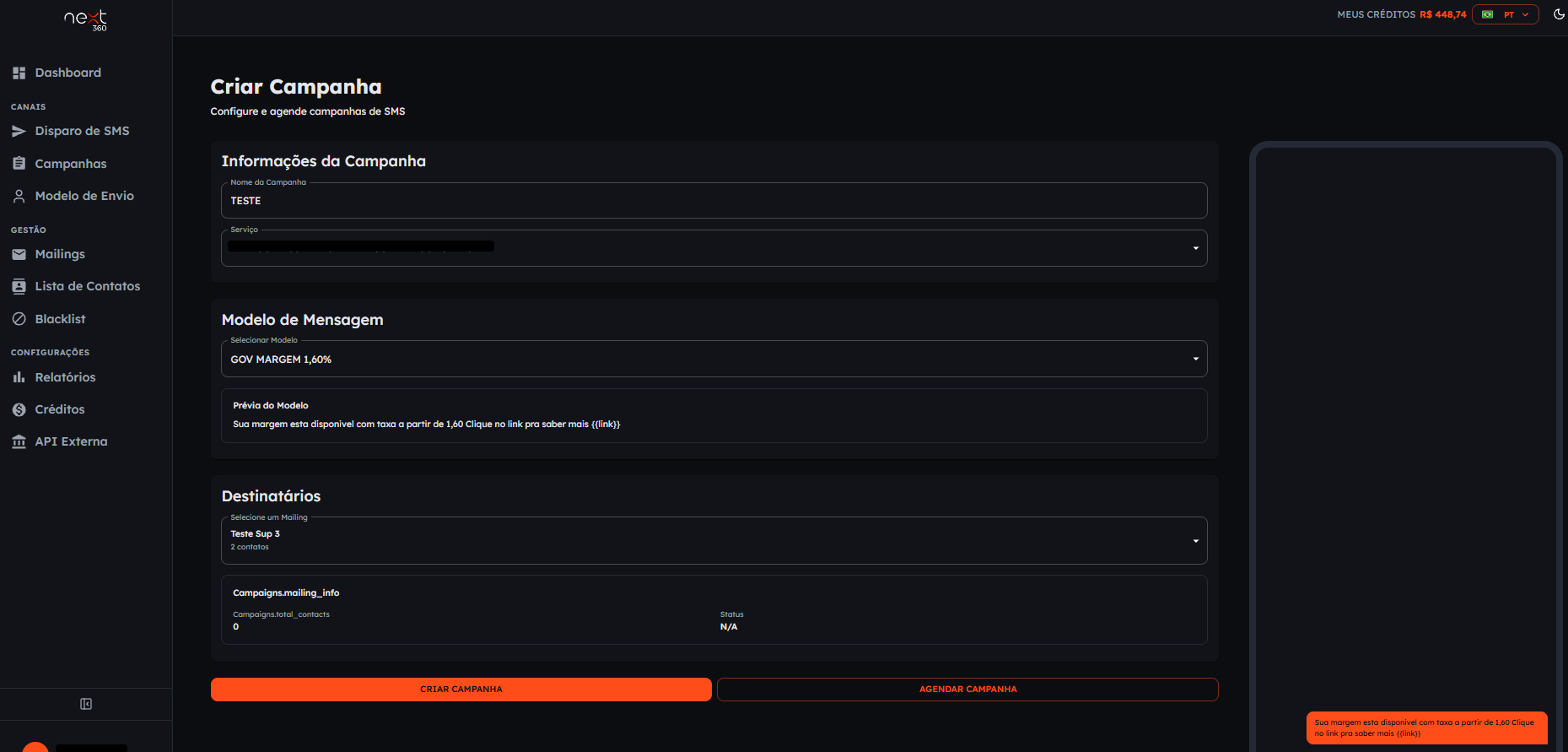Click the Blacklist blocked-circle icon

(x=19, y=319)
